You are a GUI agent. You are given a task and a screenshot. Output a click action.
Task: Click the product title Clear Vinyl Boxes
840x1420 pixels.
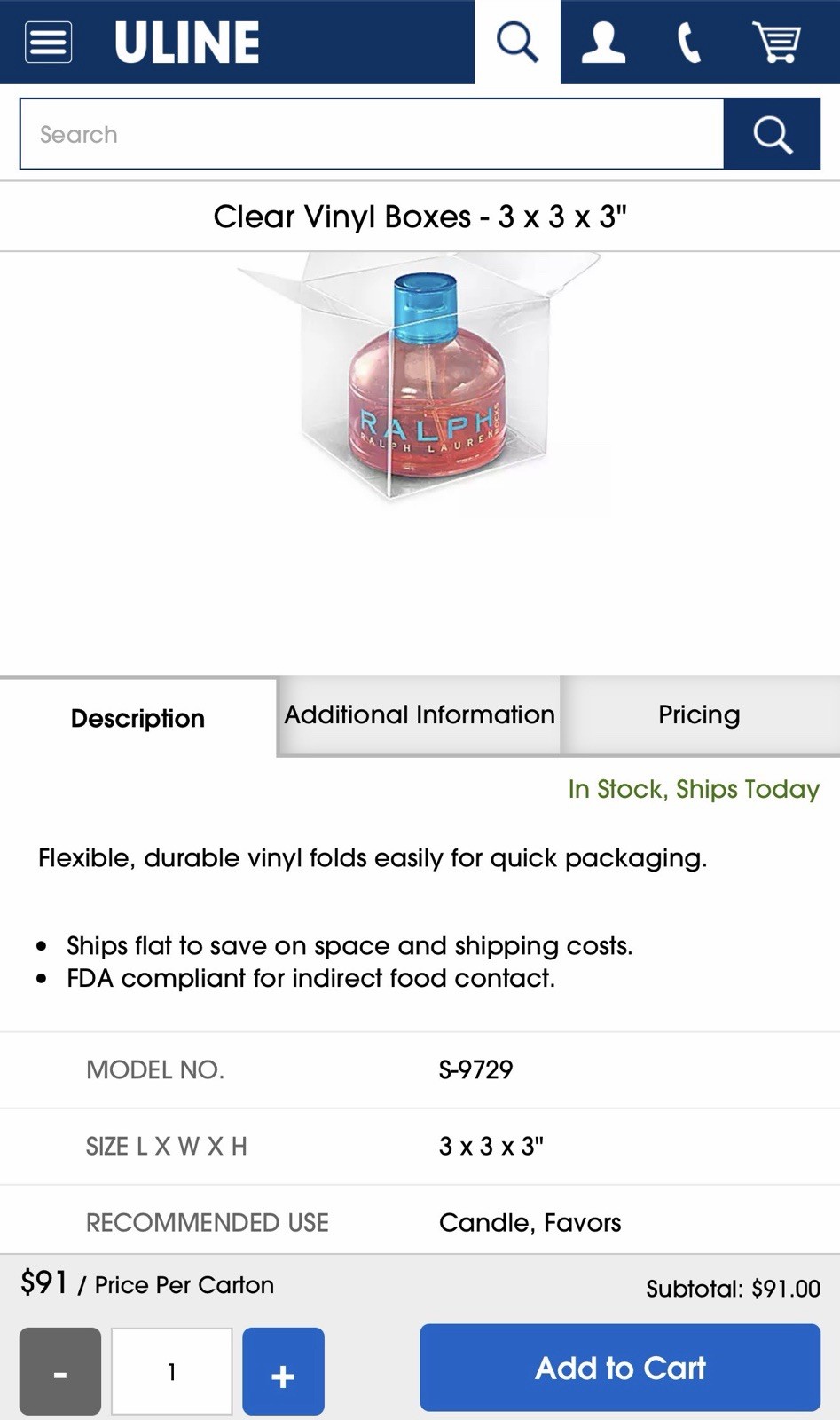click(x=420, y=217)
